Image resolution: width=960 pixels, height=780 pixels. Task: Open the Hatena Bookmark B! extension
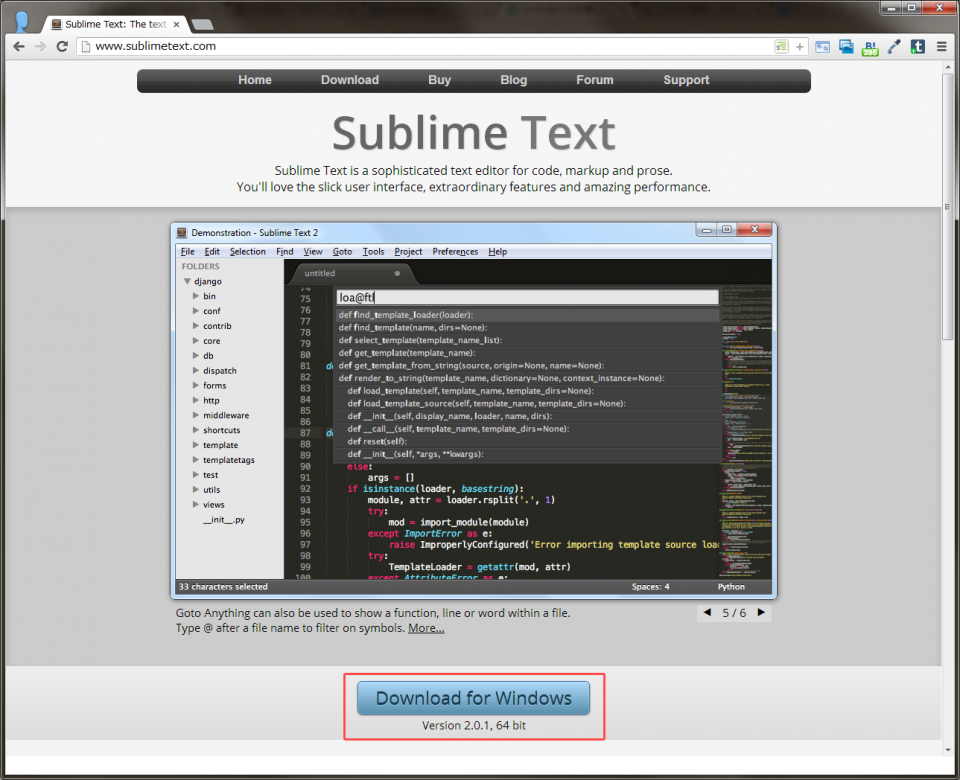pyautogui.click(x=870, y=47)
